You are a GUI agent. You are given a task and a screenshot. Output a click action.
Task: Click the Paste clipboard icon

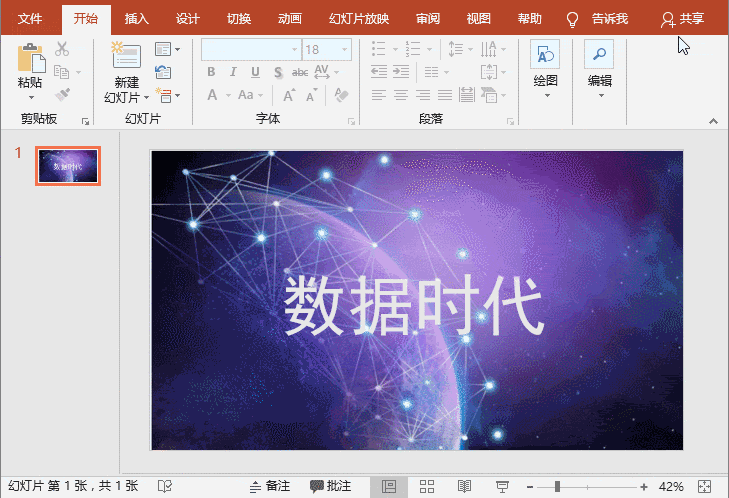point(32,58)
